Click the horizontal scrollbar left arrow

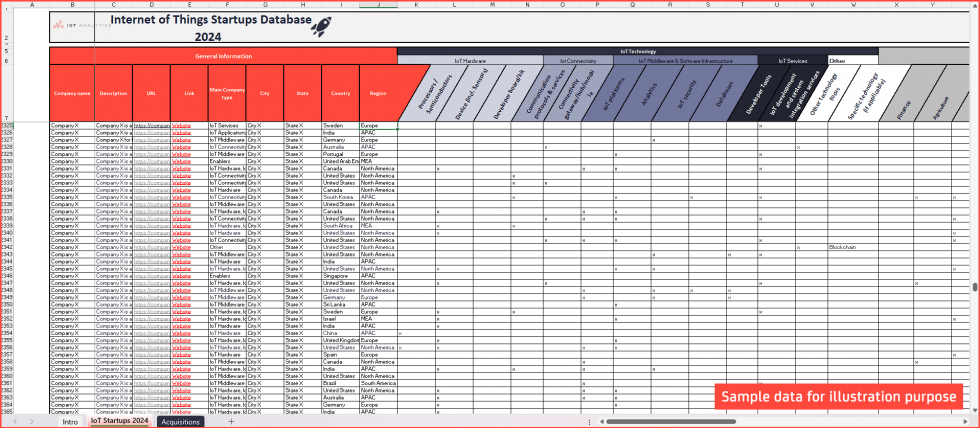[601, 422]
